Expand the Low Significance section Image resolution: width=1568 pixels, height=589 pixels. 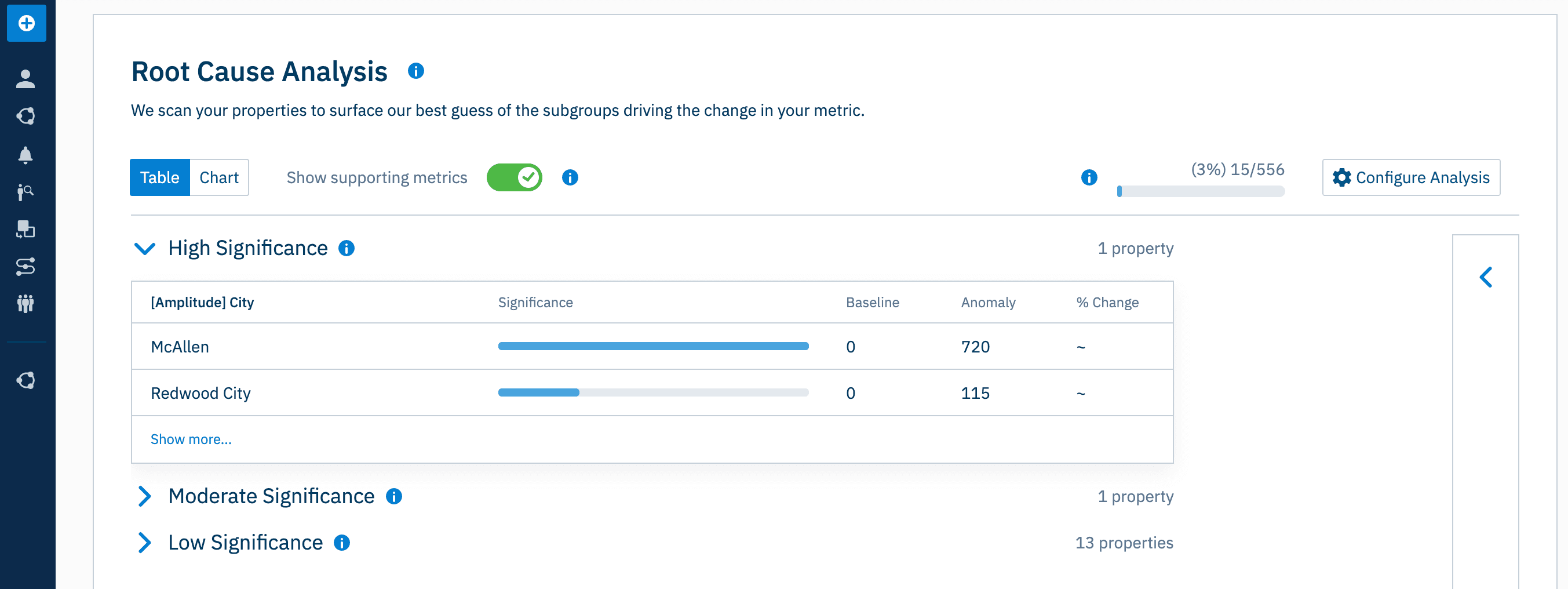(144, 543)
